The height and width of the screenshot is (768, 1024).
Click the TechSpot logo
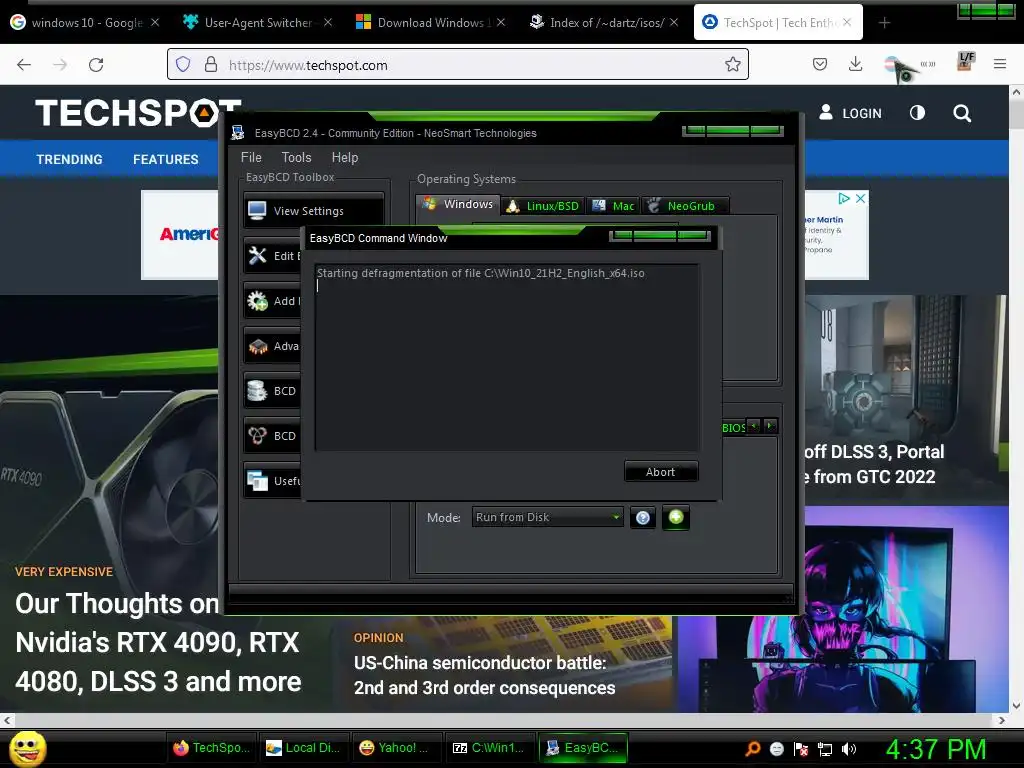pos(138,113)
